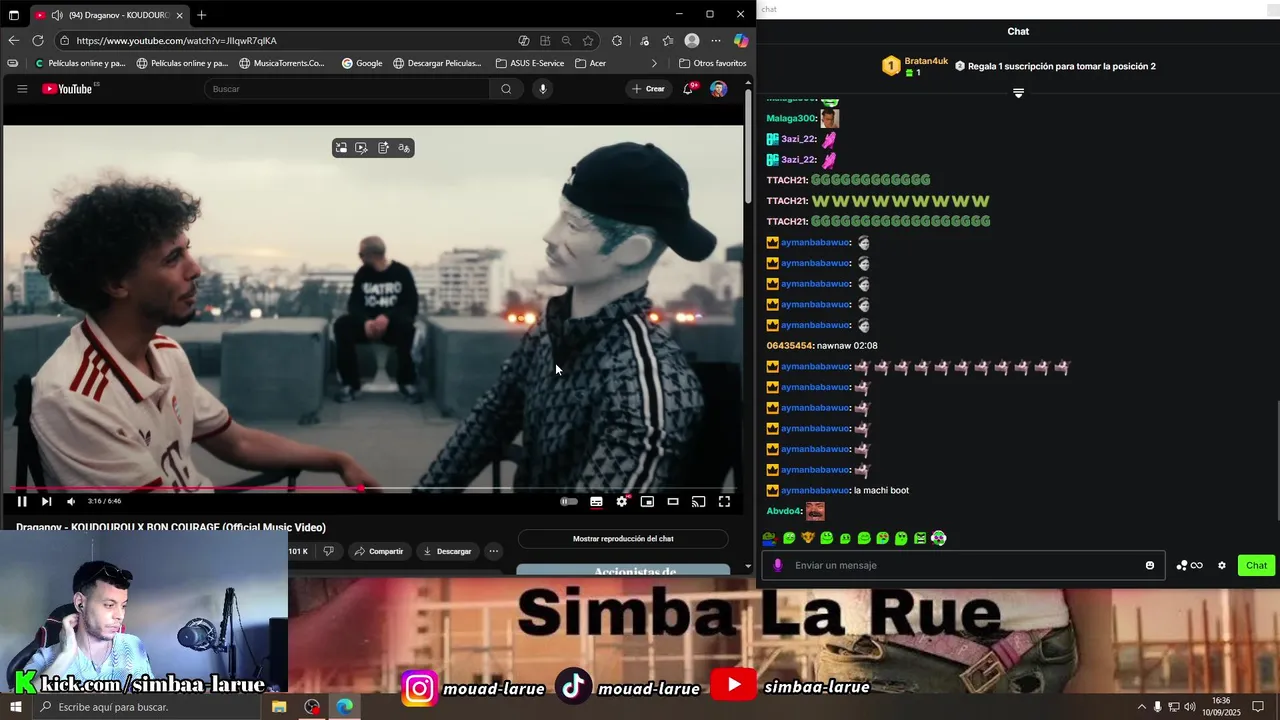Open the Google bookmark
This screenshot has height=720, width=1280.
click(x=362, y=63)
